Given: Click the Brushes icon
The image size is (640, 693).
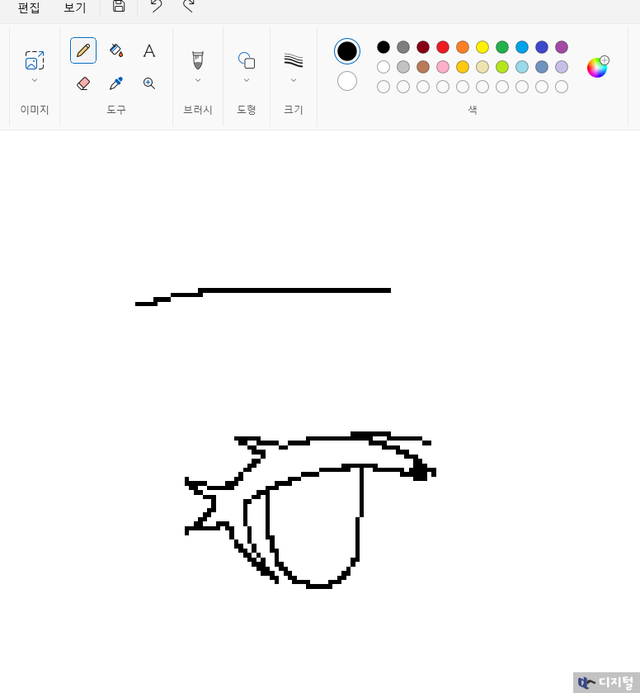Looking at the screenshot, I should point(198,60).
